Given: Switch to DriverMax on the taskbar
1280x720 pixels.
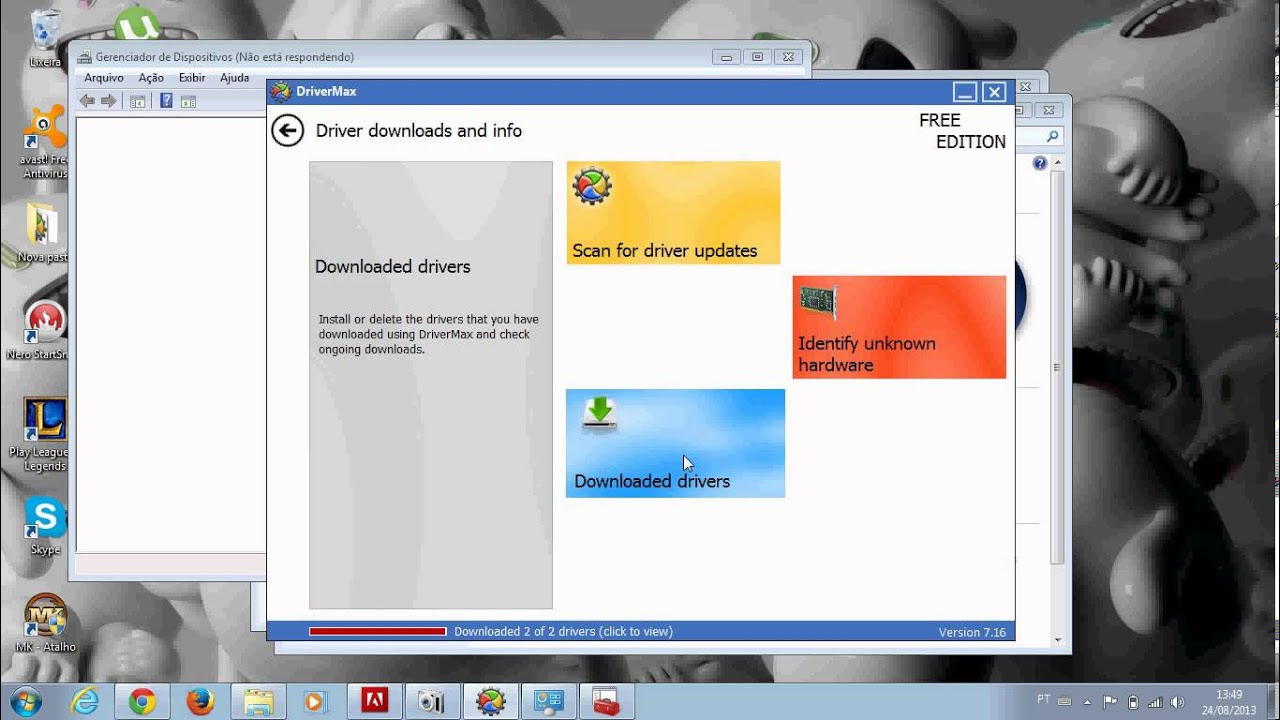Looking at the screenshot, I should pos(490,702).
